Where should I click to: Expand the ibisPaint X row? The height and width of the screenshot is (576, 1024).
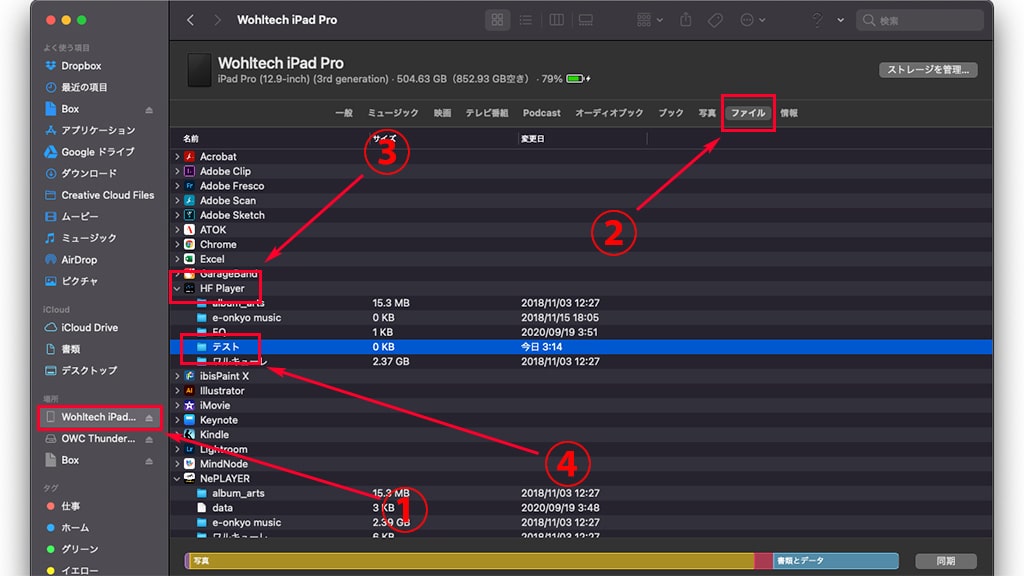177,376
